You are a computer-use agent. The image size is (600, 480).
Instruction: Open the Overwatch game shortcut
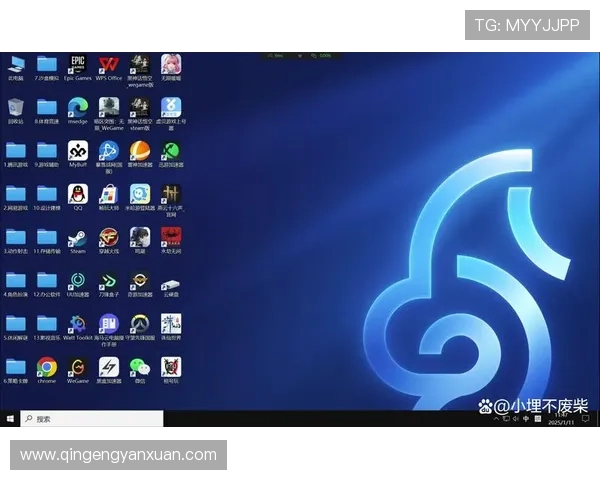(140, 324)
